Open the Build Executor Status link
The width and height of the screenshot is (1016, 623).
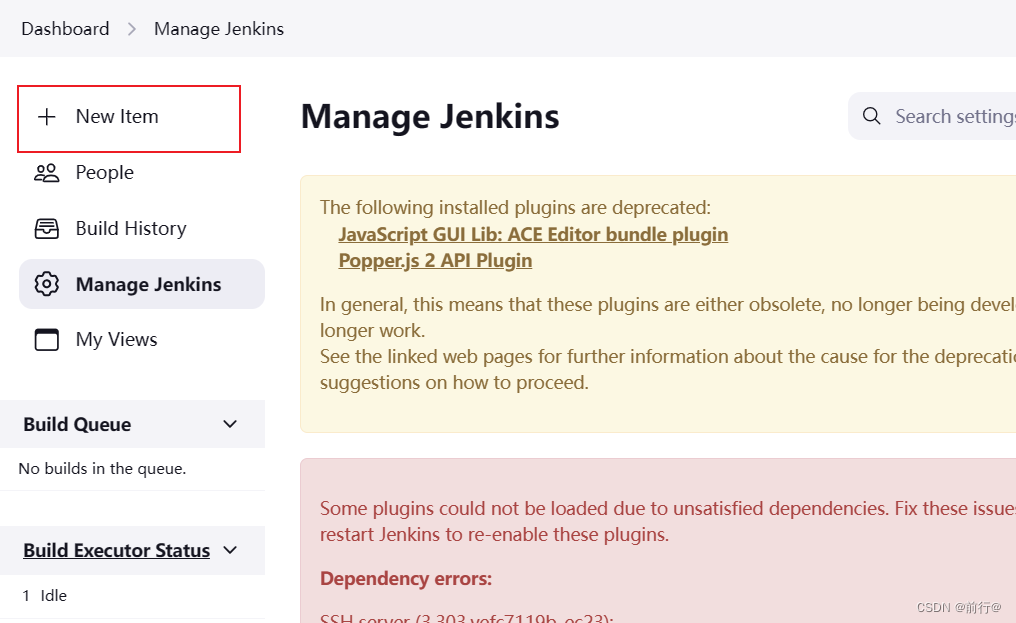[x=117, y=550]
